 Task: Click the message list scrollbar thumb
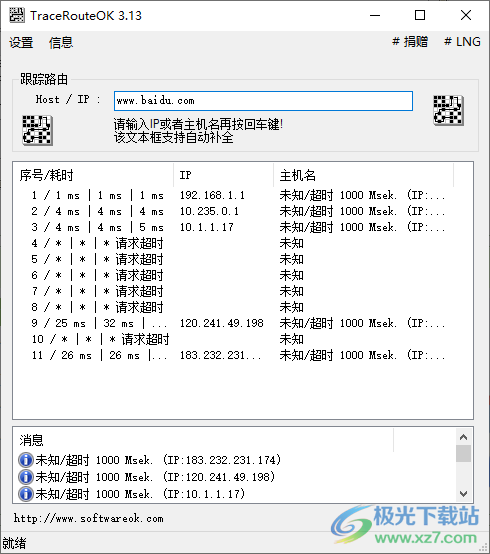point(464,453)
